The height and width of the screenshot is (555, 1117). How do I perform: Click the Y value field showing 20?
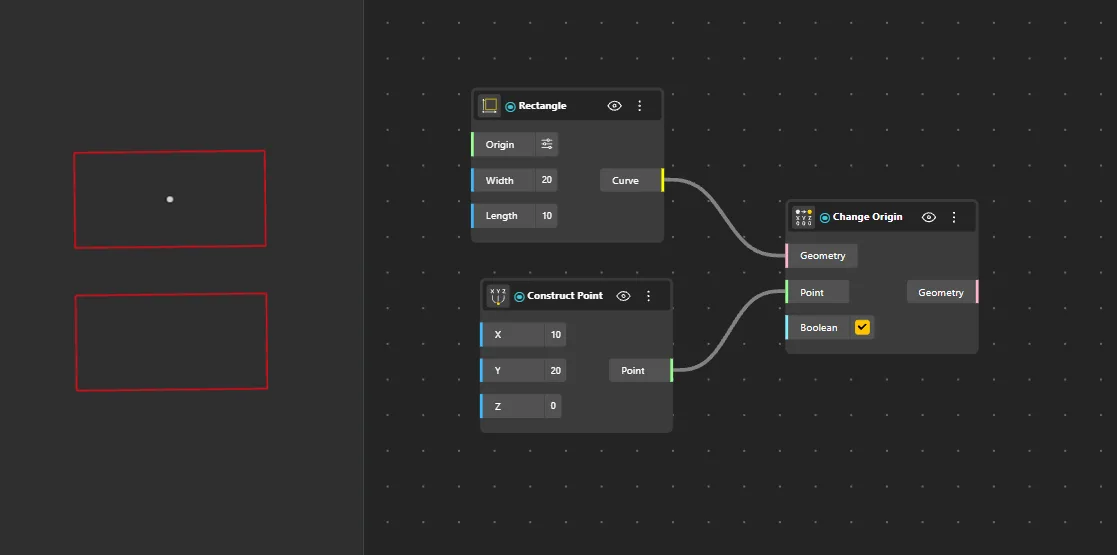pos(556,370)
